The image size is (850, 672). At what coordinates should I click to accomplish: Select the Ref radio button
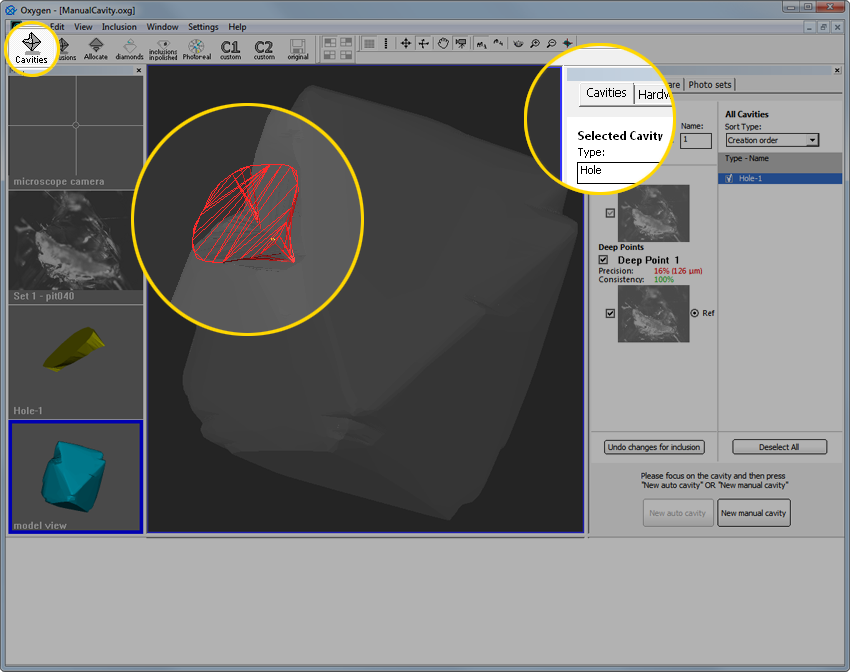pyautogui.click(x=695, y=313)
